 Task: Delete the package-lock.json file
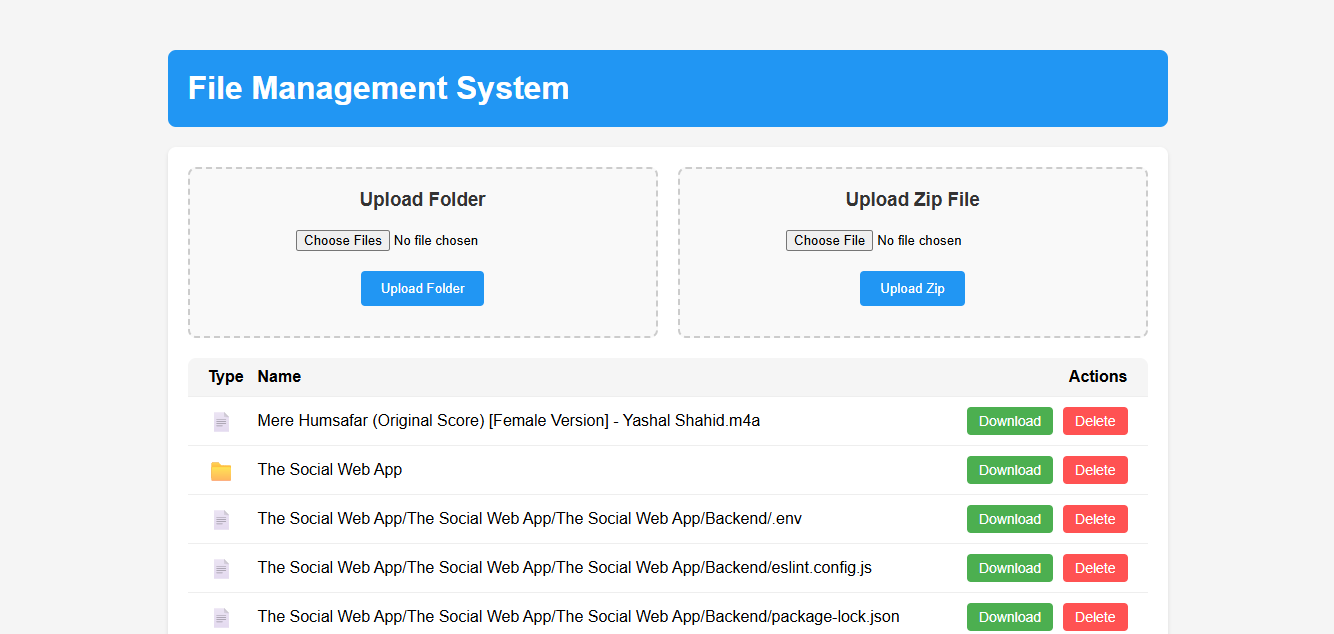tap(1095, 617)
